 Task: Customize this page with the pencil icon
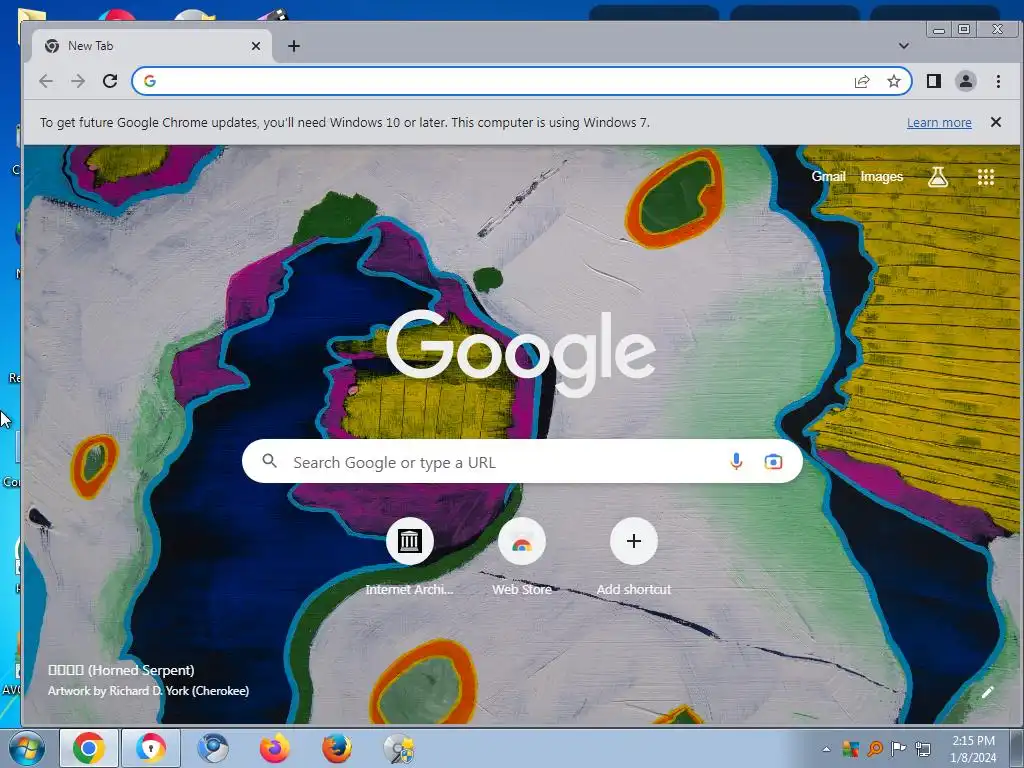click(987, 692)
